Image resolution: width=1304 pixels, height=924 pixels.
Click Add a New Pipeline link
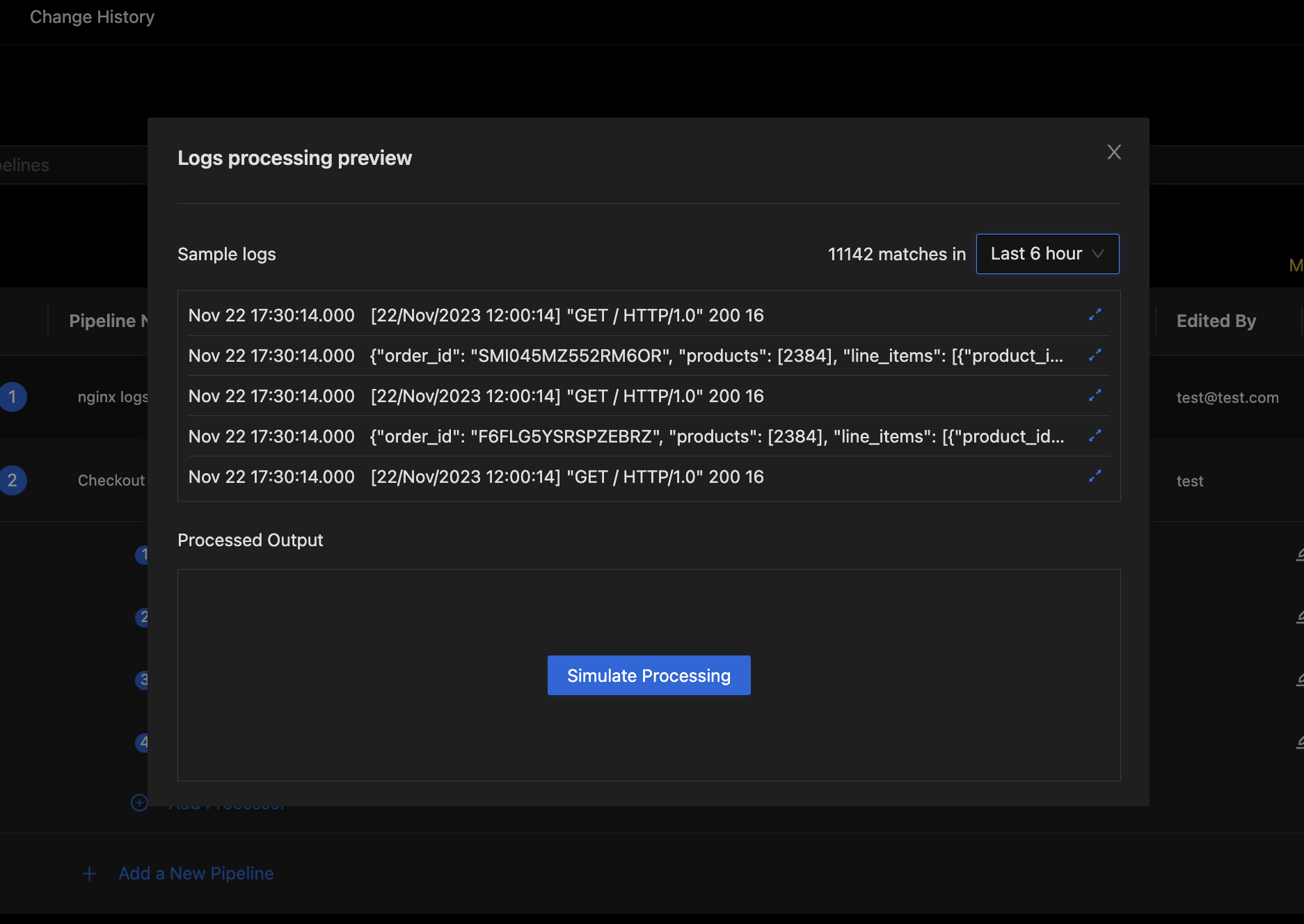(x=196, y=873)
